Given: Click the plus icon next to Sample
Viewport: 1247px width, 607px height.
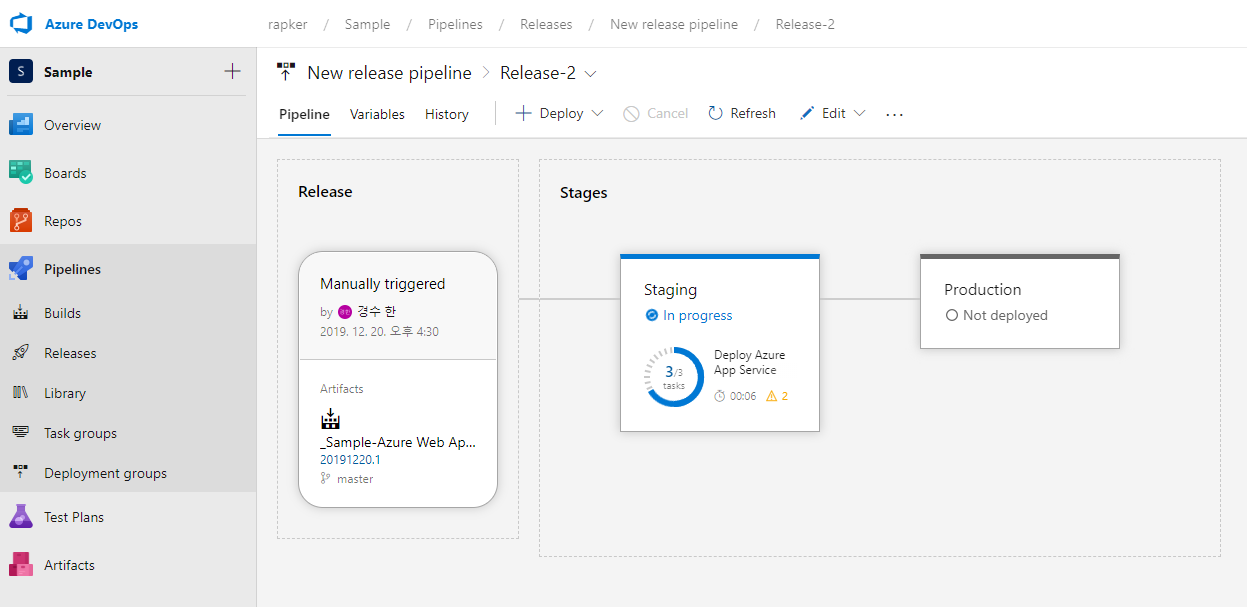Looking at the screenshot, I should click(232, 71).
